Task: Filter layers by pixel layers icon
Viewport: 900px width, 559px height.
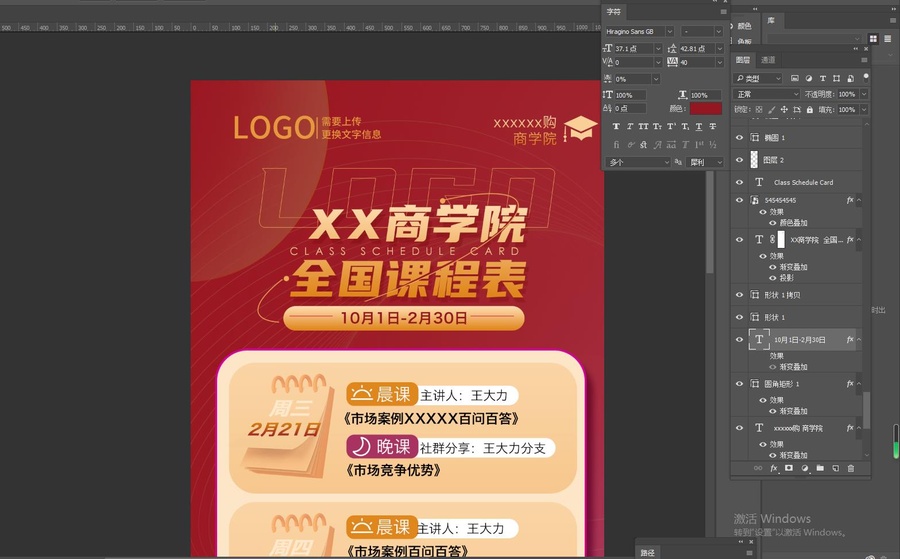Action: 794,78
